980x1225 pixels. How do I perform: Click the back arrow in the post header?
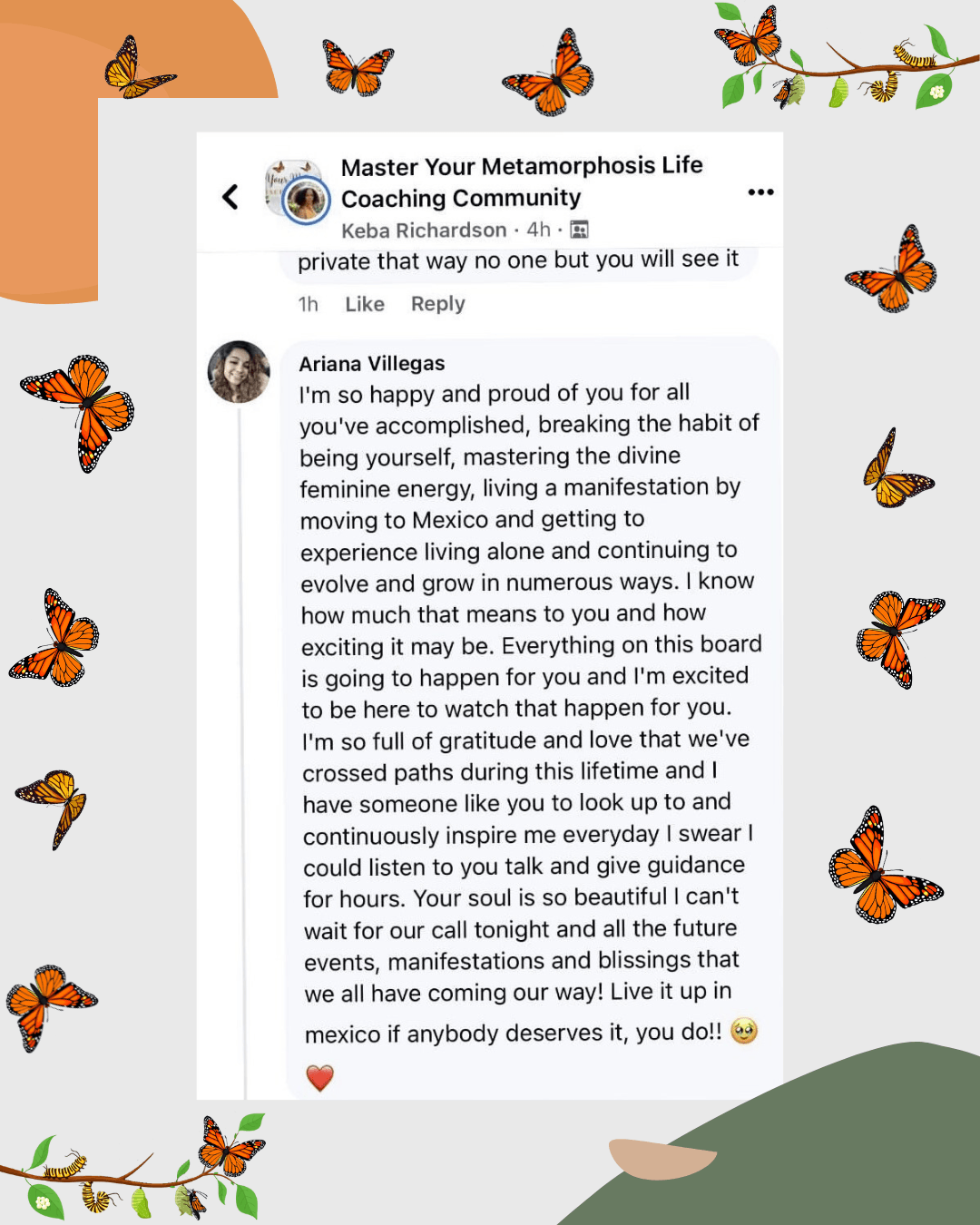click(230, 197)
